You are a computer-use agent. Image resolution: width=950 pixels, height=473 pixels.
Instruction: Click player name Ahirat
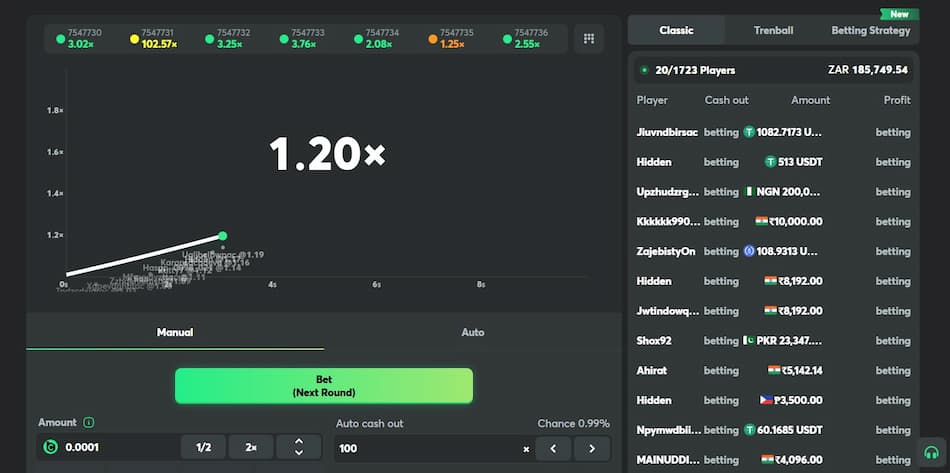tap(652, 370)
